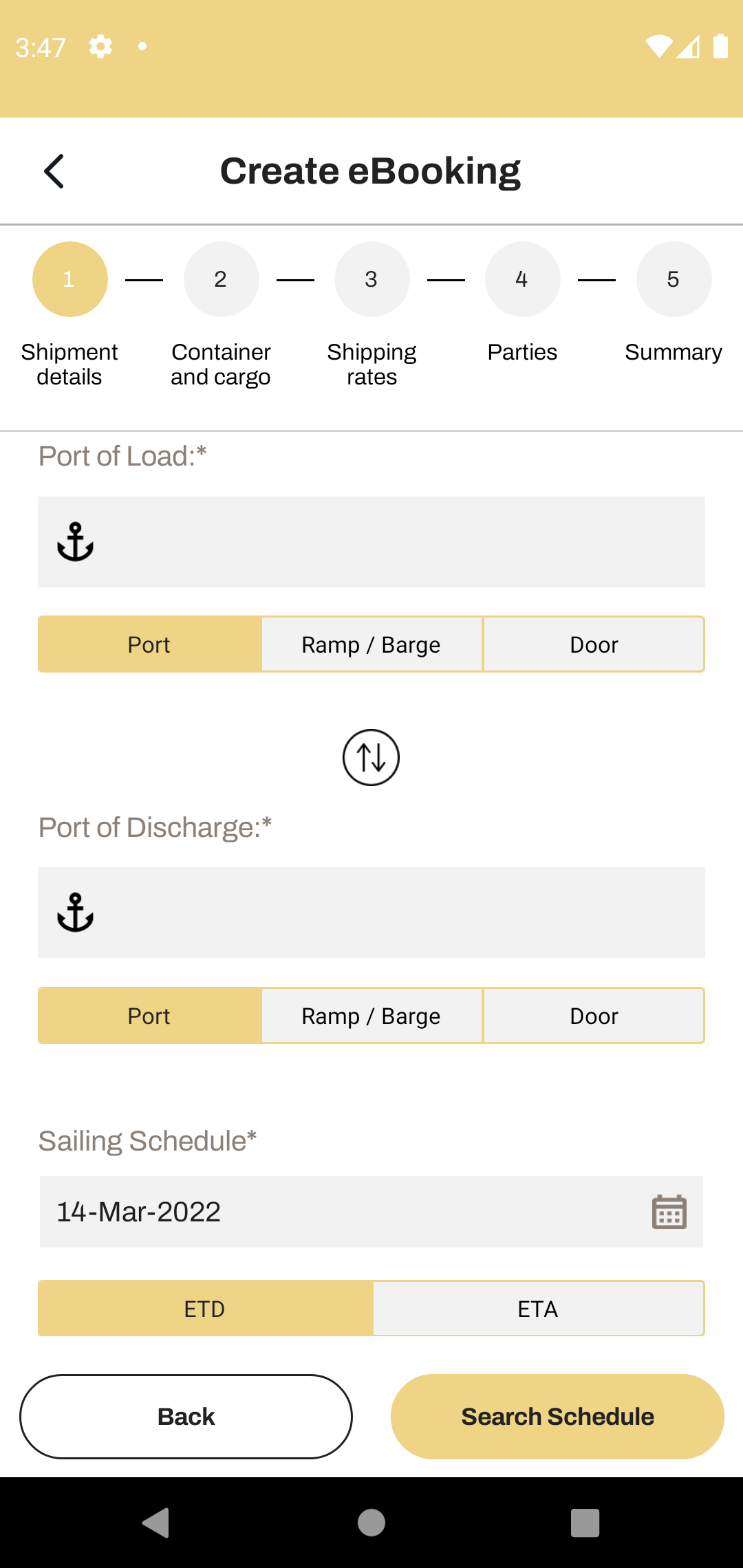The width and height of the screenshot is (743, 1568).
Task: Go to step 2 Container and cargo
Action: [221, 279]
